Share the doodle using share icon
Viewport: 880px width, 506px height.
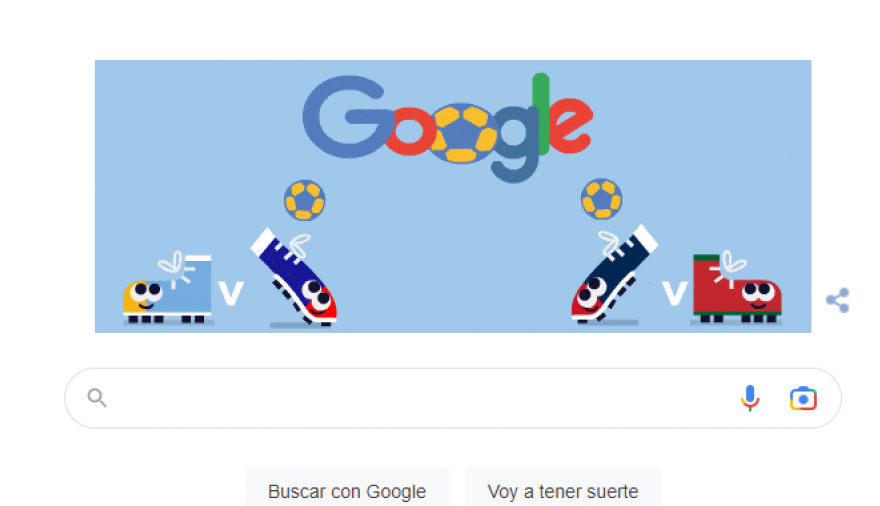click(837, 300)
